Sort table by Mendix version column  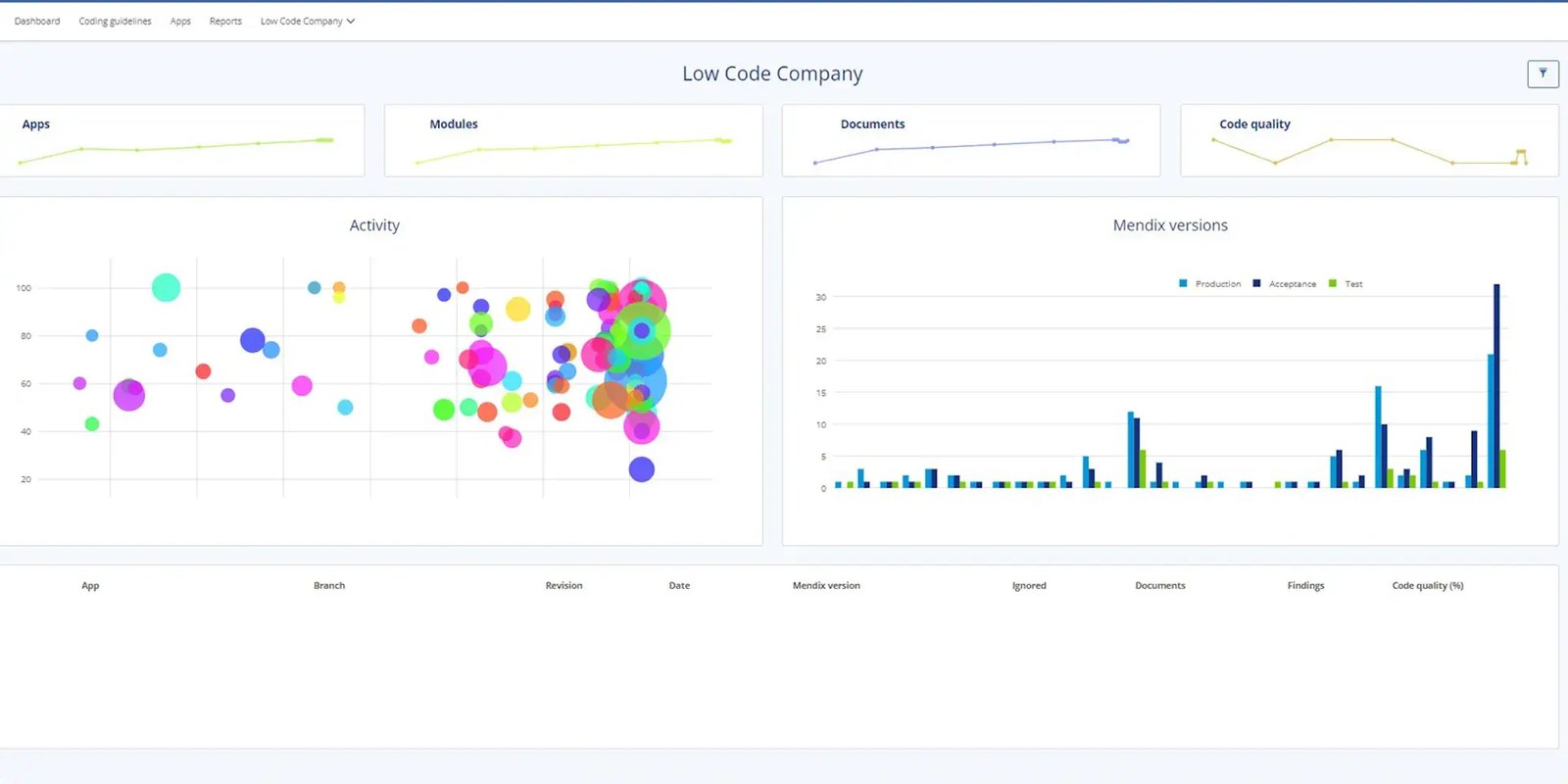(826, 586)
